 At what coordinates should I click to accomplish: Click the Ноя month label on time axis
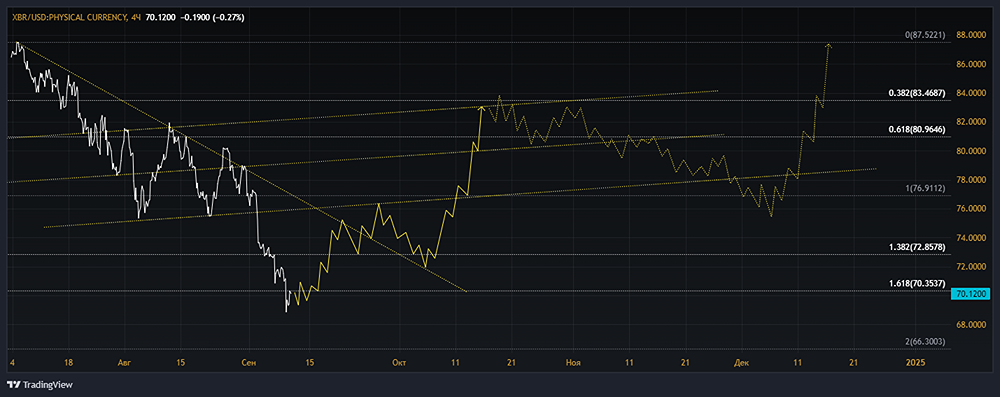click(x=573, y=363)
